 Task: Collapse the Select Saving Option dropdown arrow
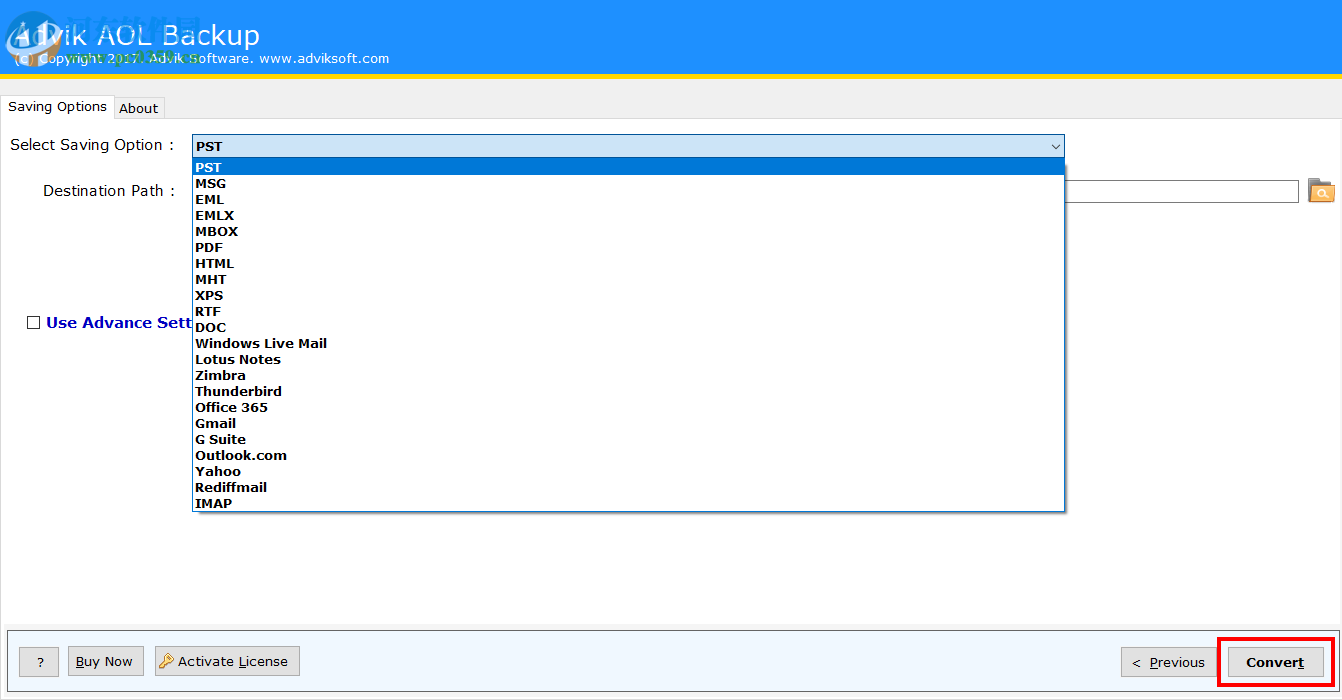(x=1055, y=146)
